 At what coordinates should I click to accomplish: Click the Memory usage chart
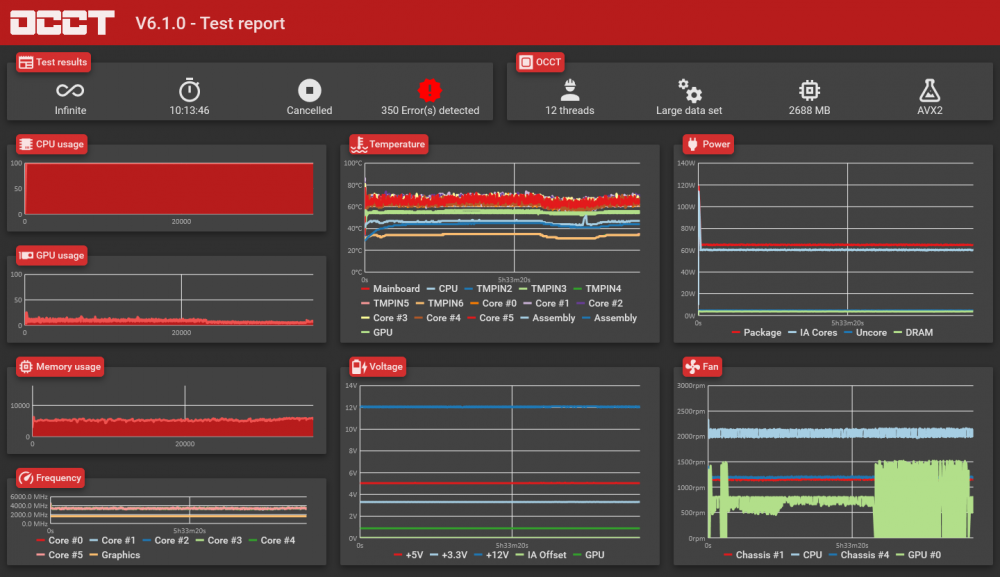pyautogui.click(x=172, y=411)
